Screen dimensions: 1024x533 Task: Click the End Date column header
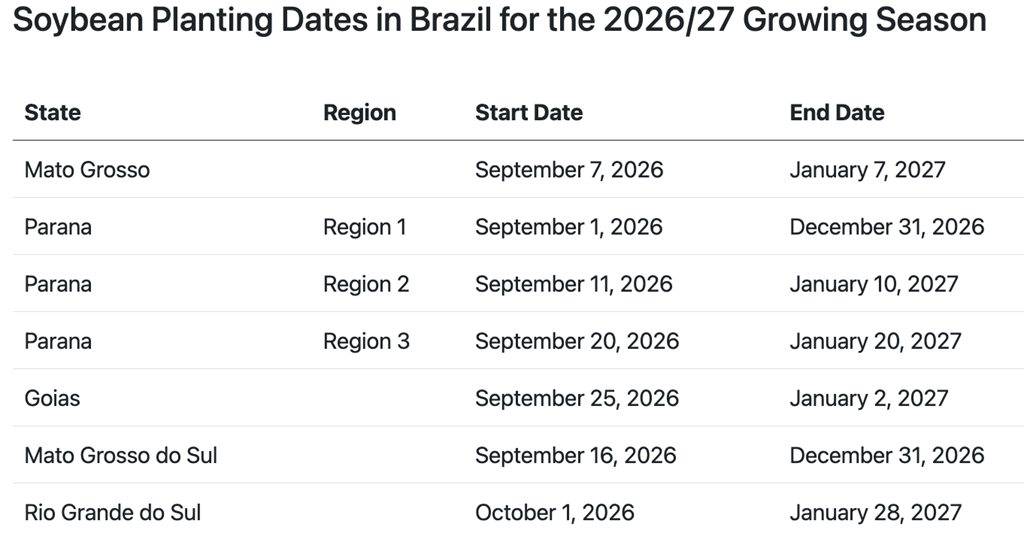tap(837, 112)
